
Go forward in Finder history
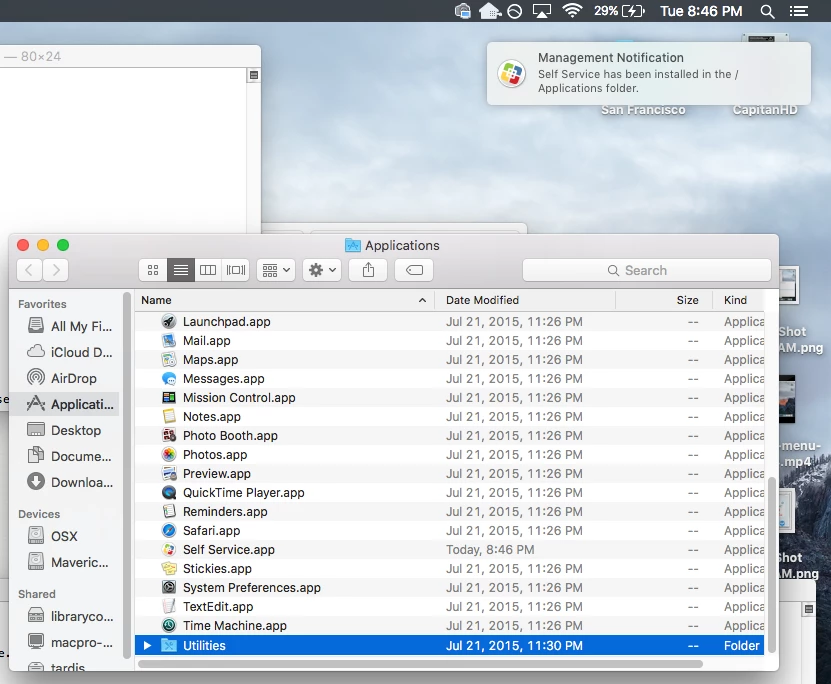click(56, 270)
